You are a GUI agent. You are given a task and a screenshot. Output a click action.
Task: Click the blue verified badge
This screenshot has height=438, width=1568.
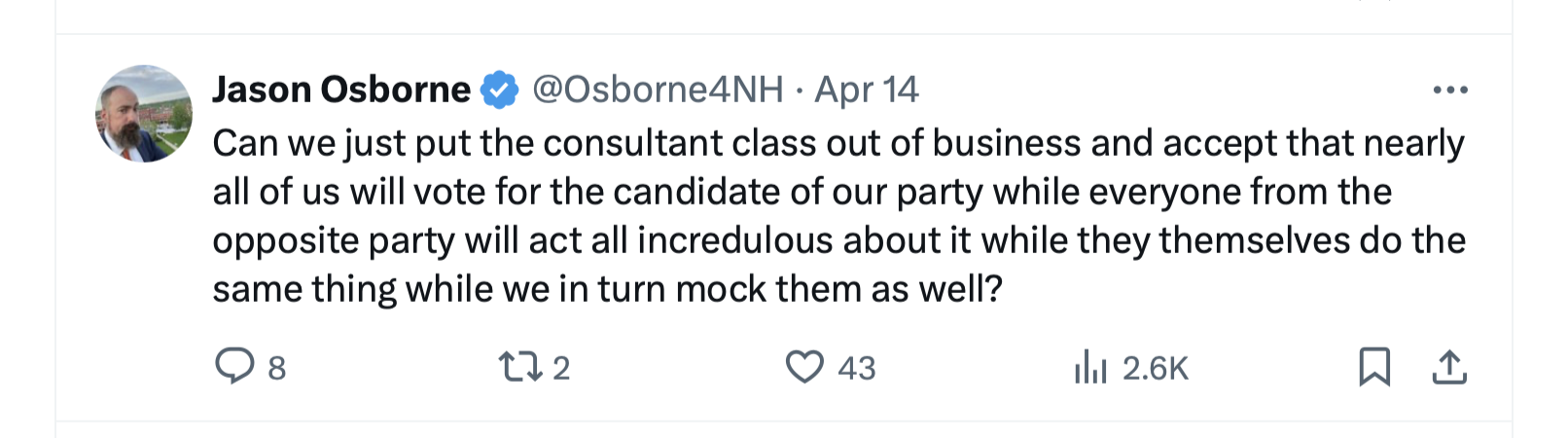click(x=500, y=90)
